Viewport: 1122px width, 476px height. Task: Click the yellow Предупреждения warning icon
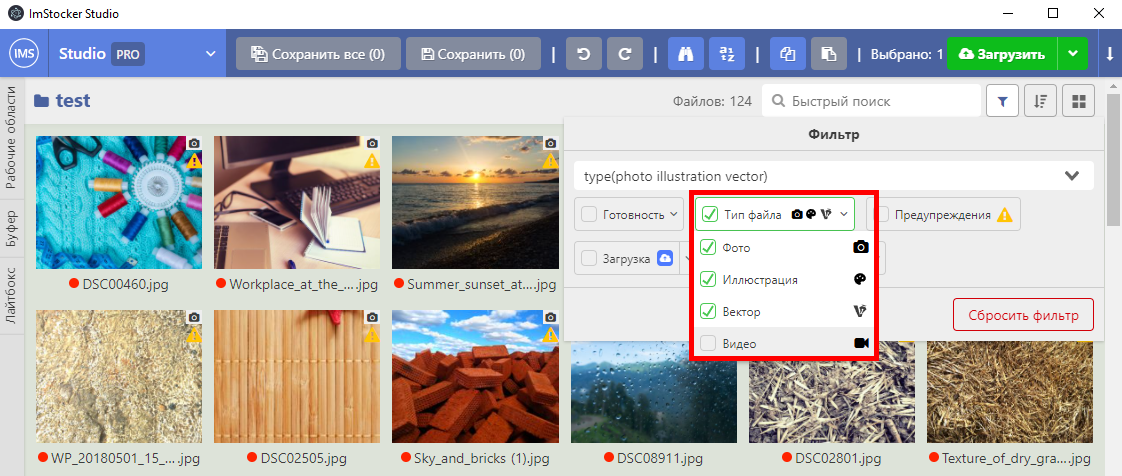(1005, 214)
